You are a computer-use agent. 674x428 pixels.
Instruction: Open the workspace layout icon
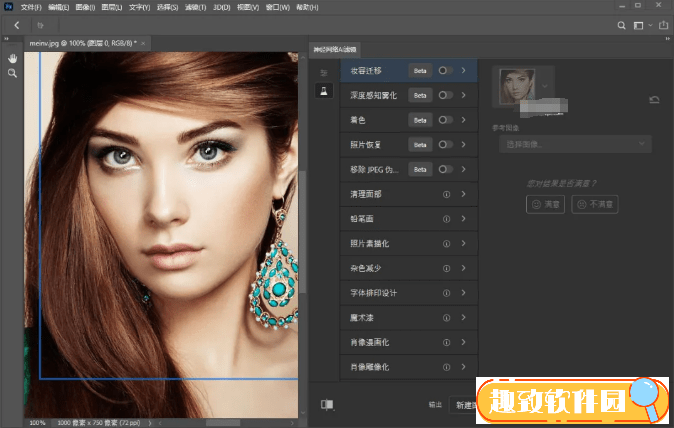click(638, 26)
